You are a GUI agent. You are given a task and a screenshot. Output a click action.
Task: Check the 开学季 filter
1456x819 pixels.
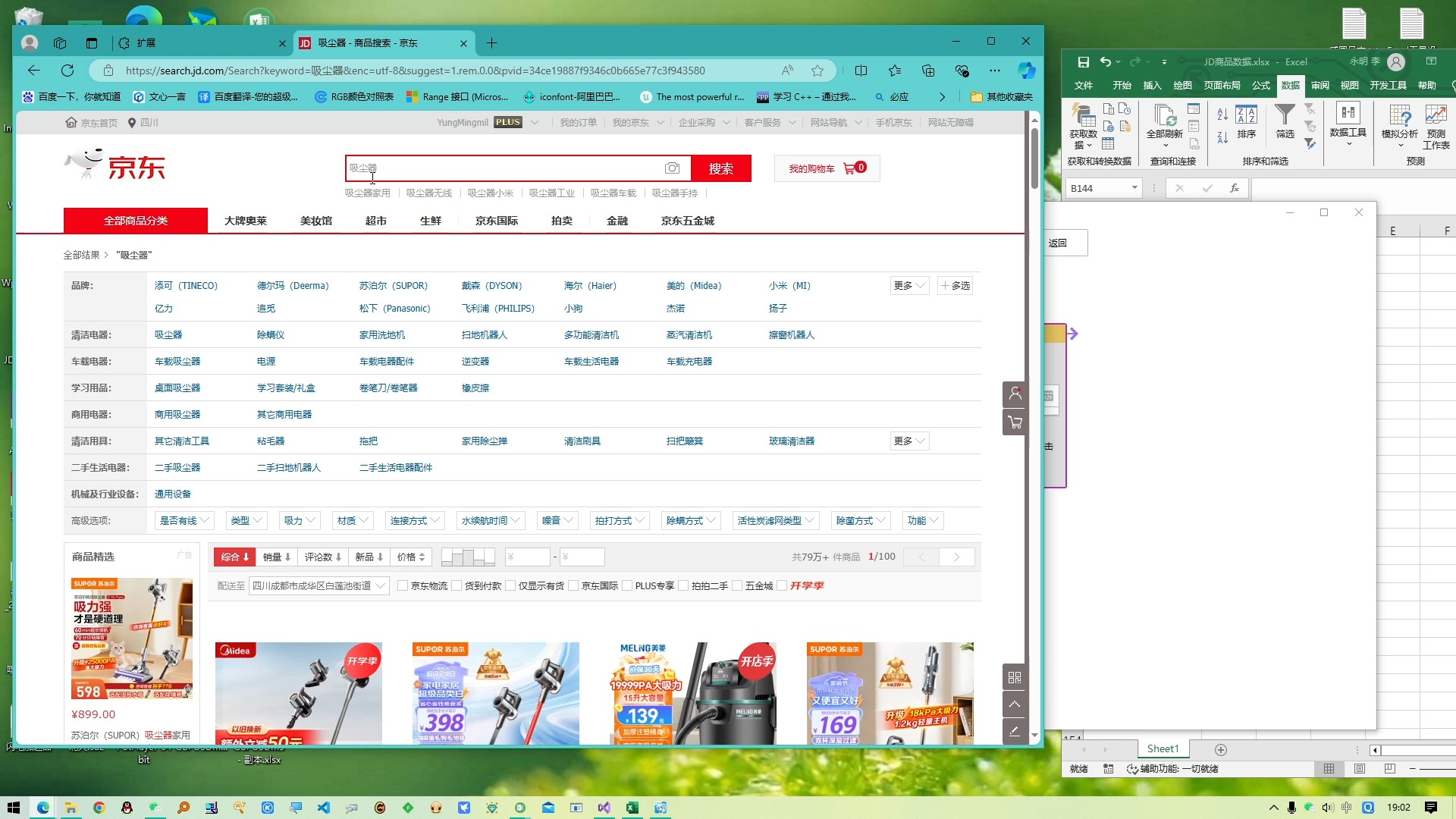[782, 586]
